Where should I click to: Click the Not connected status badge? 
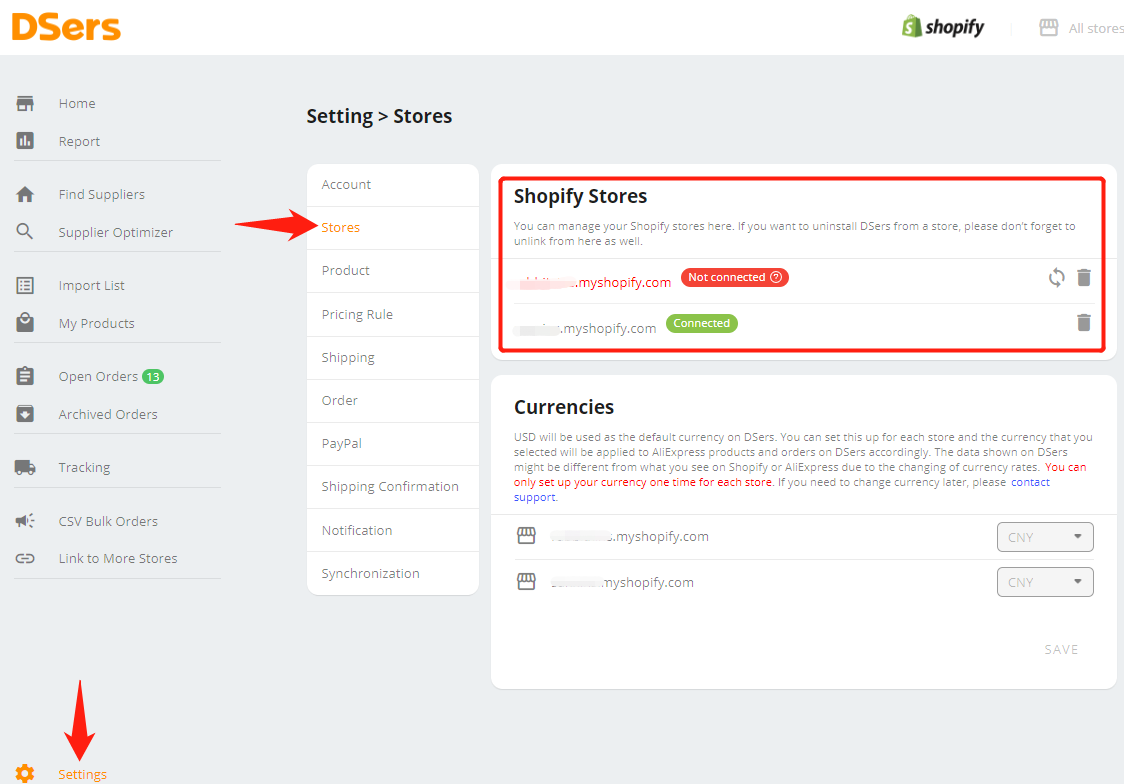[x=735, y=277]
